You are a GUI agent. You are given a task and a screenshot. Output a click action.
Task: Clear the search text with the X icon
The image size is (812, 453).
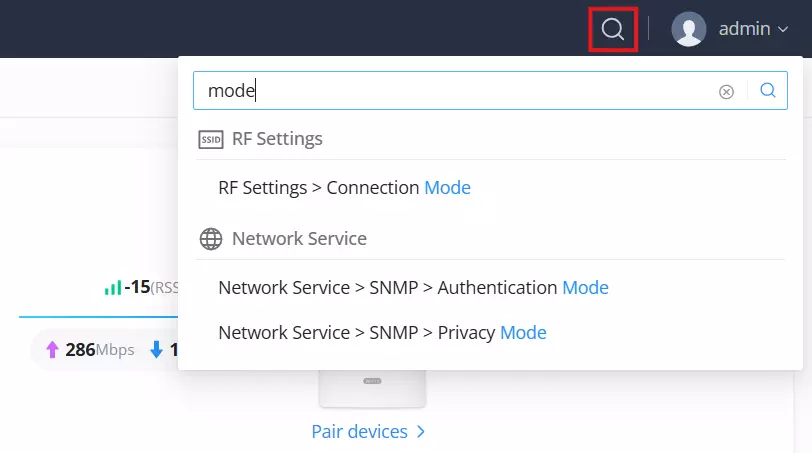(x=726, y=92)
